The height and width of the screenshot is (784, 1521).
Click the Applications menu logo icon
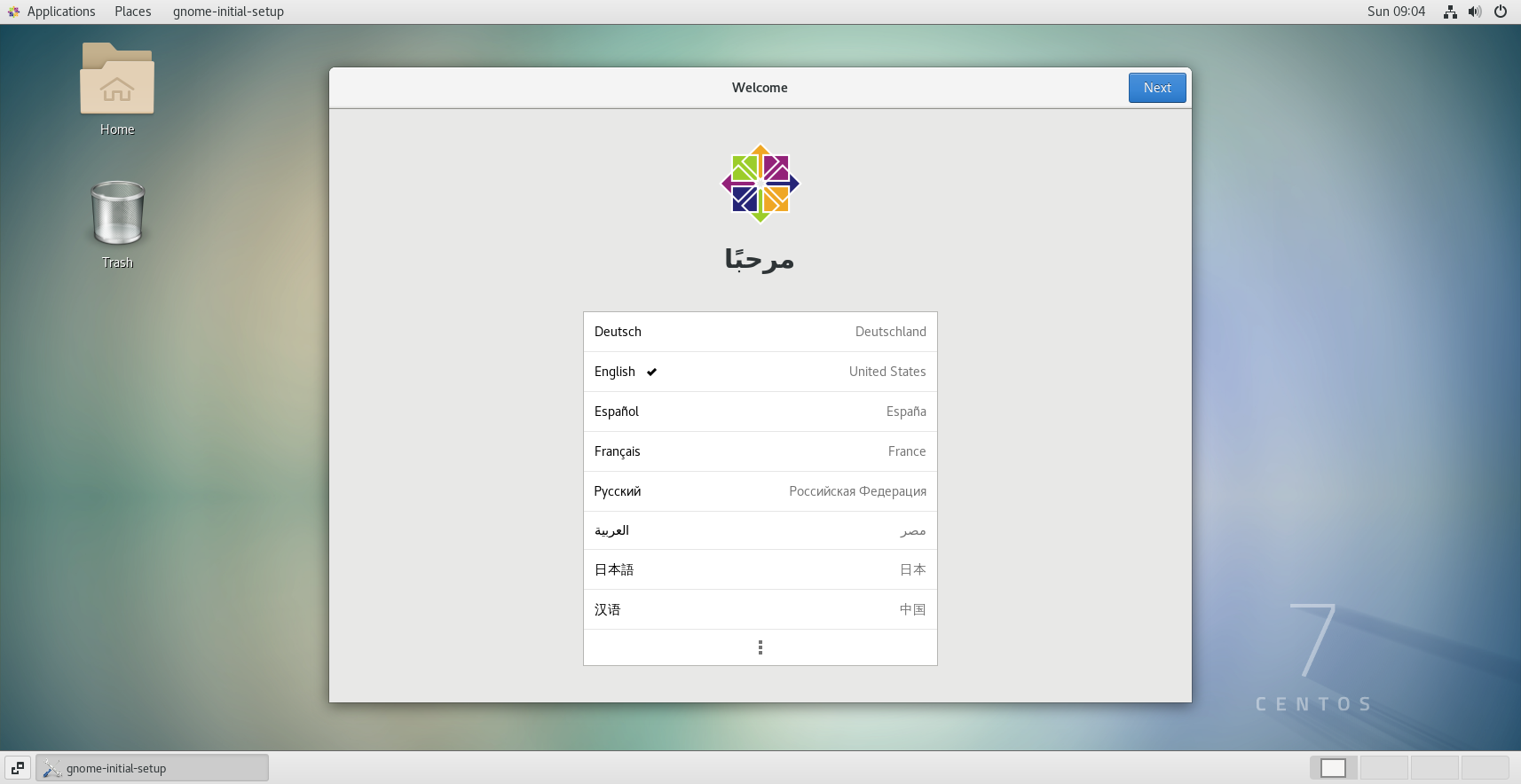coord(13,12)
